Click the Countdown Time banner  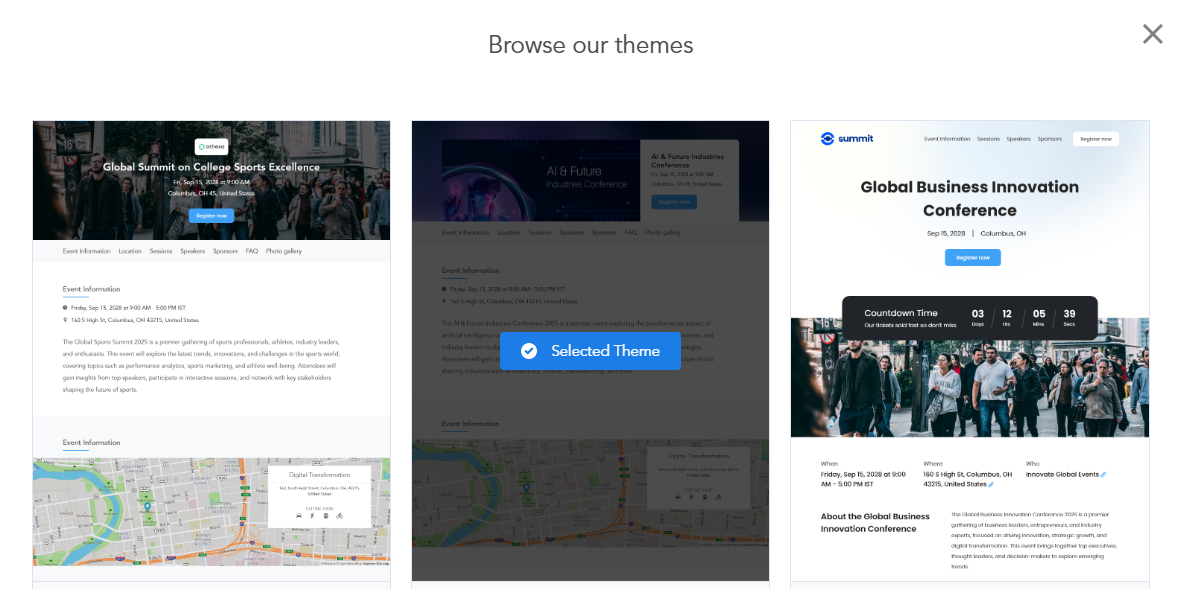click(969, 318)
